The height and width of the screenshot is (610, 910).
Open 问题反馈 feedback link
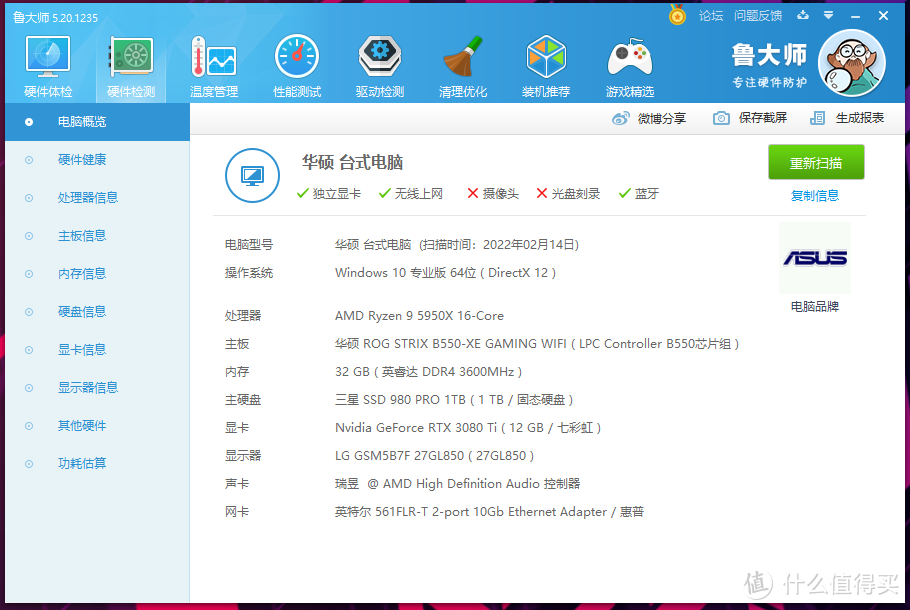(757, 16)
